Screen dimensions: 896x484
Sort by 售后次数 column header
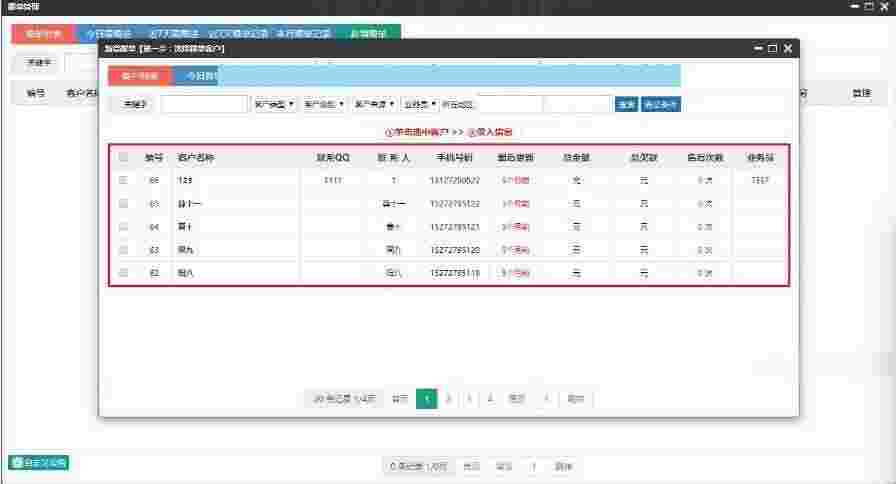pos(705,157)
